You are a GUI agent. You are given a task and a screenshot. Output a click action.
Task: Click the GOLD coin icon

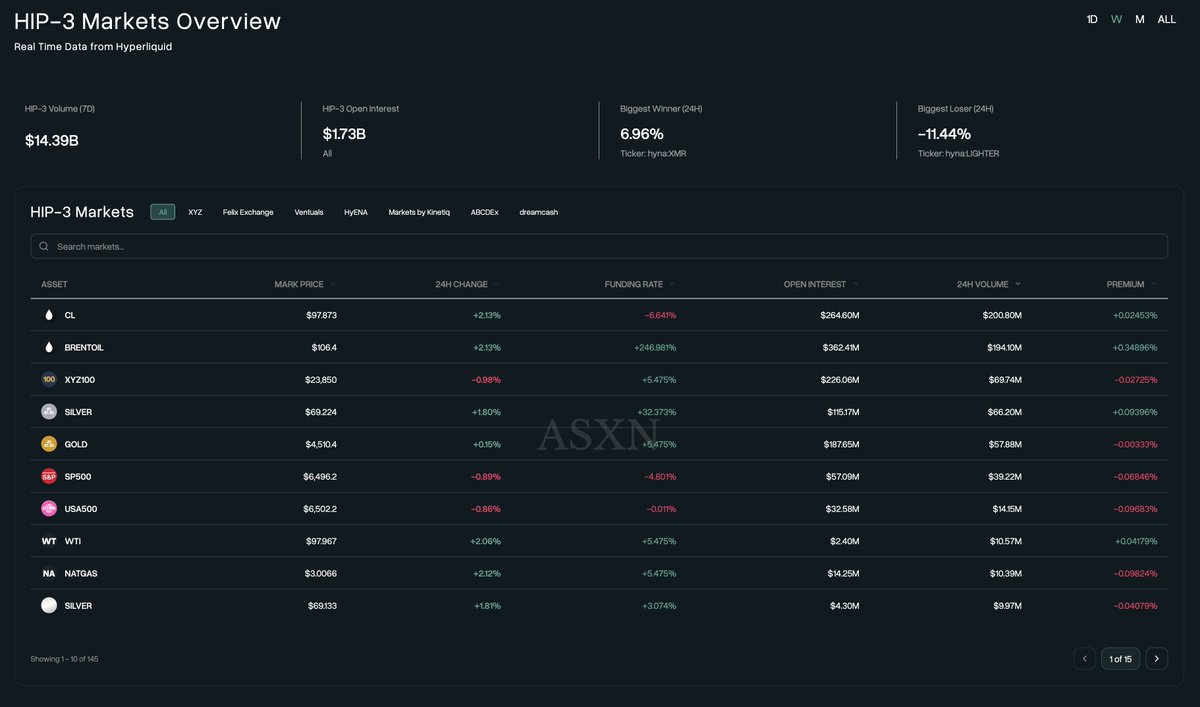click(x=48, y=444)
